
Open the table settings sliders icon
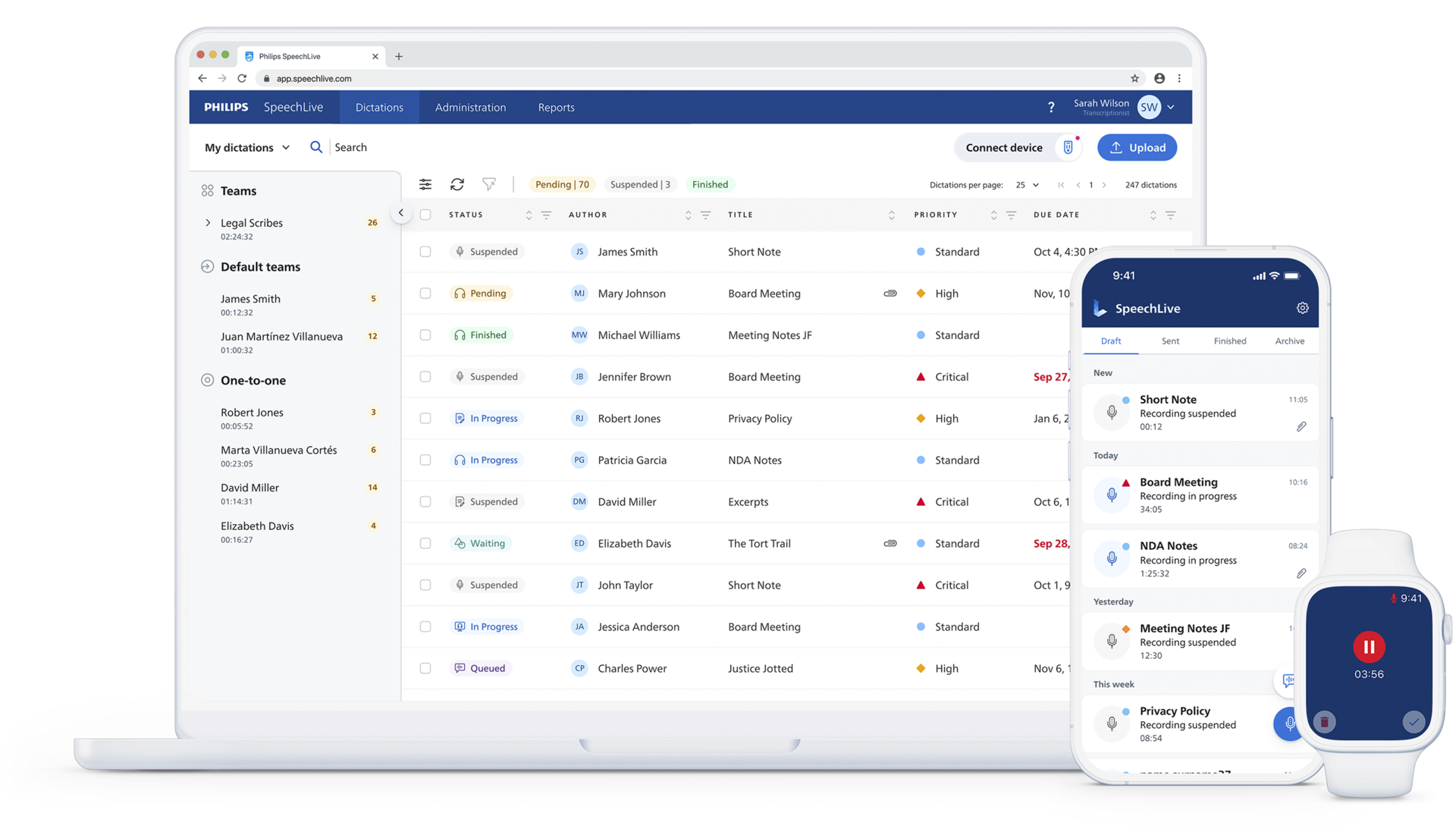[x=425, y=184]
